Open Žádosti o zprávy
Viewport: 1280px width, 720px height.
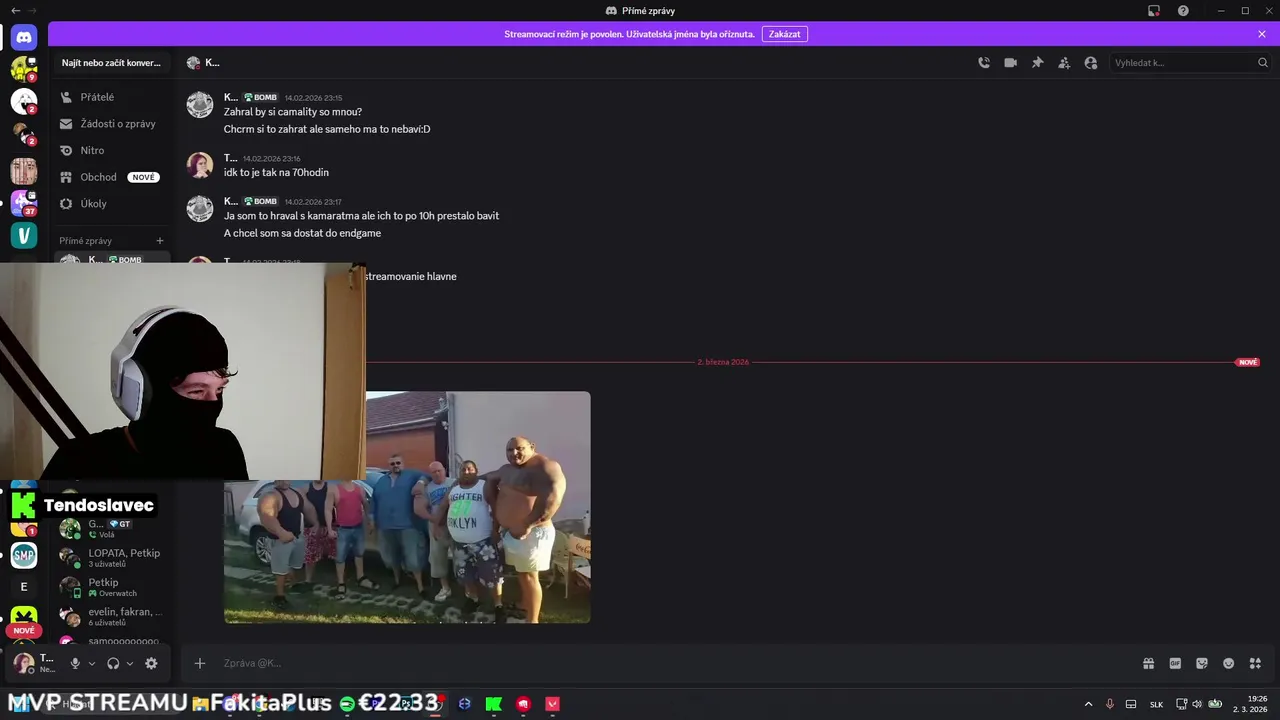coord(110,124)
